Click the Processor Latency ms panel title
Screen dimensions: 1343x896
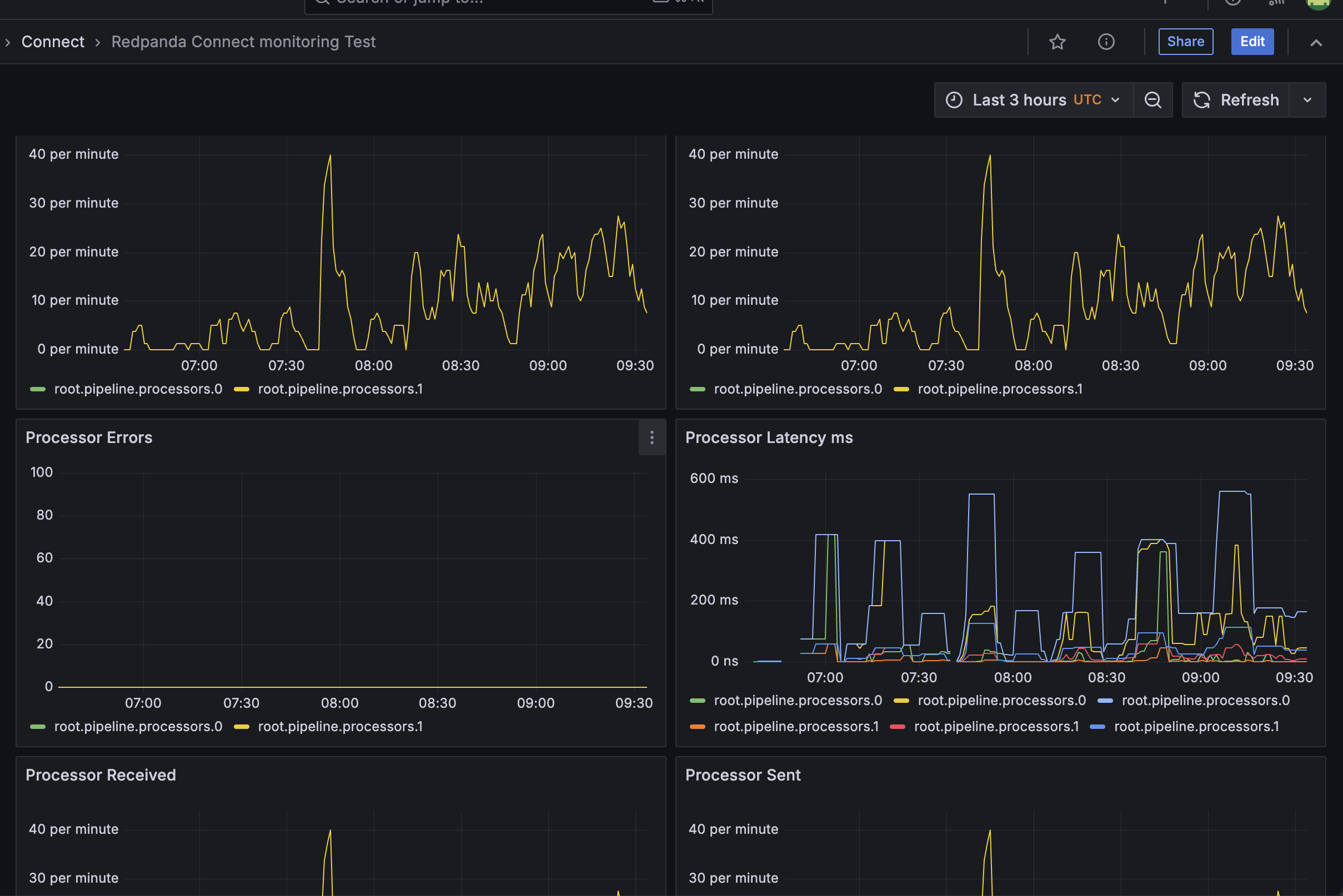tap(768, 437)
